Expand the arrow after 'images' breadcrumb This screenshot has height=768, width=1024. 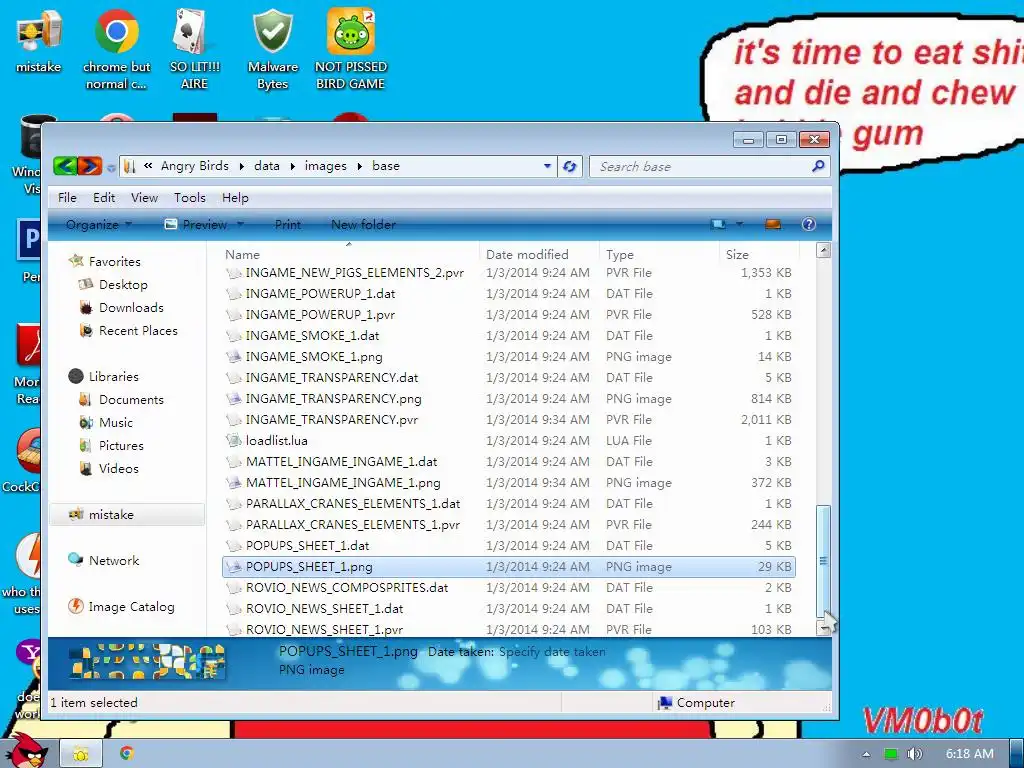[x=359, y=167]
